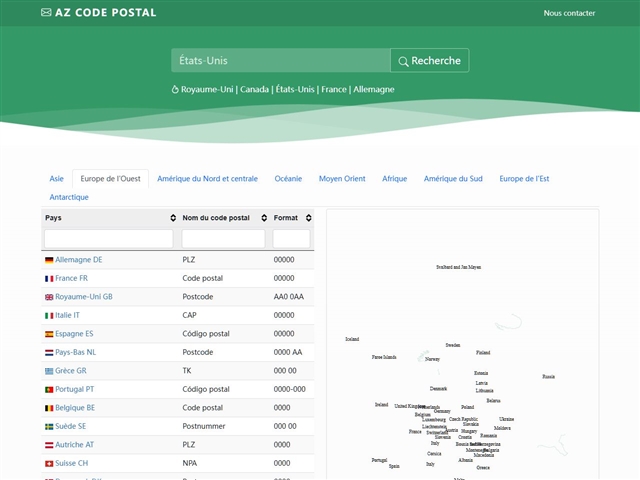Switch to Amérique du Nord et centrale tab
This screenshot has width=640, height=480.
[x=207, y=179]
